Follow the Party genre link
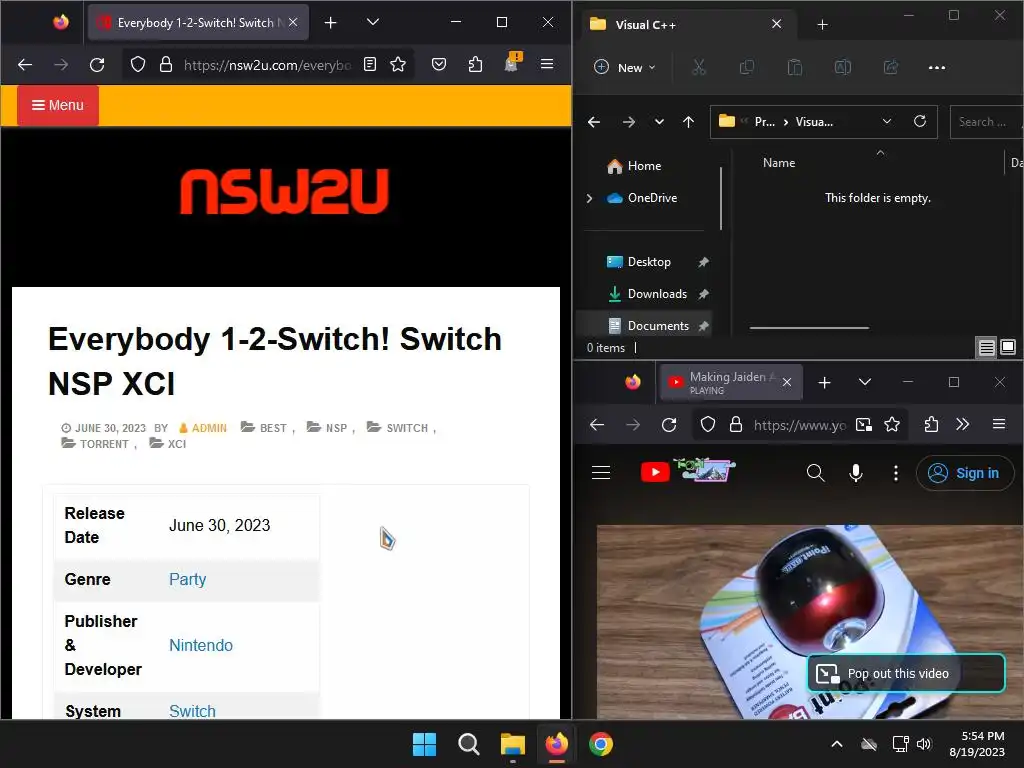Screen dimensions: 1024x768 click(187, 579)
